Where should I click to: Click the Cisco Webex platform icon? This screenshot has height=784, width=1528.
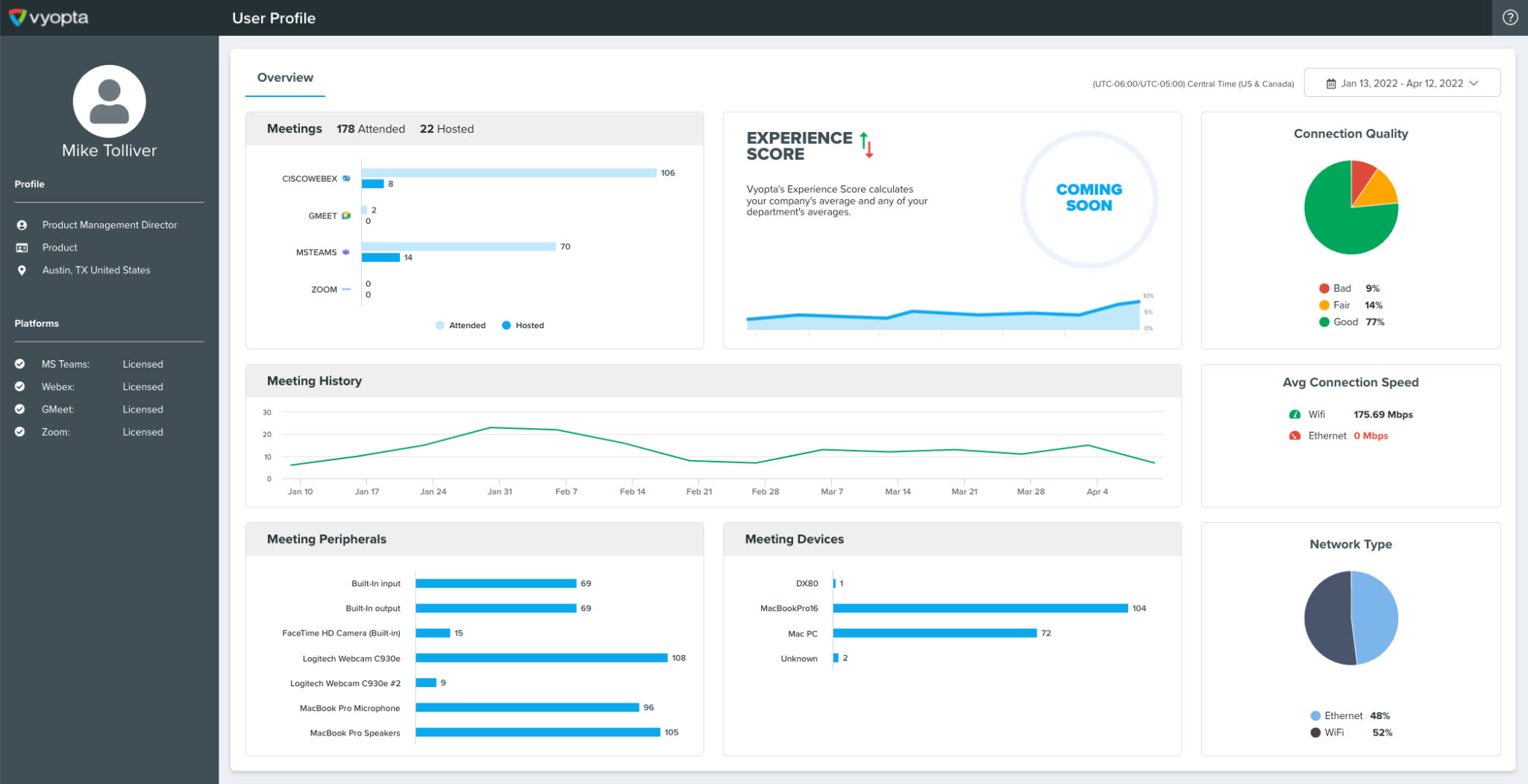tap(346, 178)
